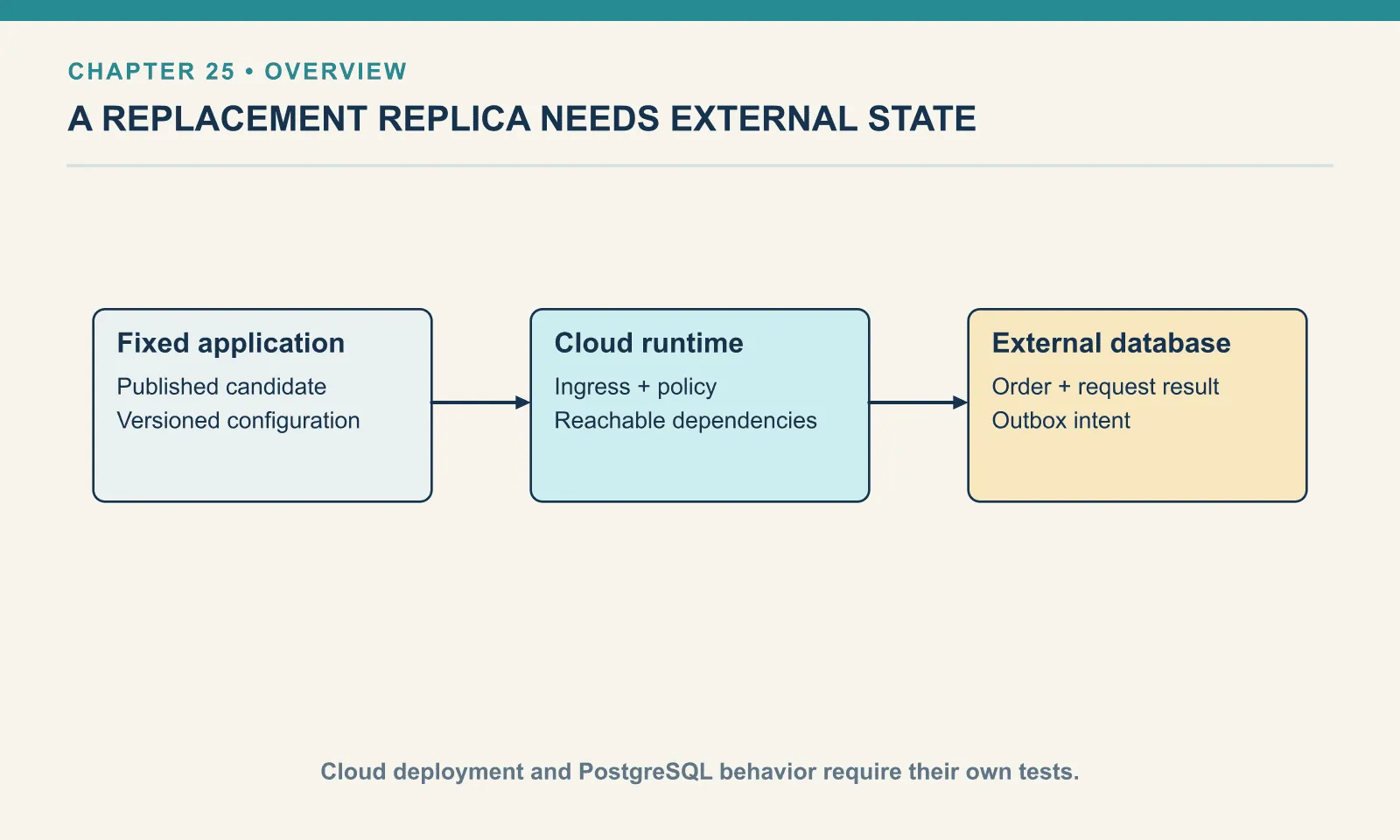Click the 'Outbox intent' text
Screen dimensions: 1400x840
point(1060,421)
